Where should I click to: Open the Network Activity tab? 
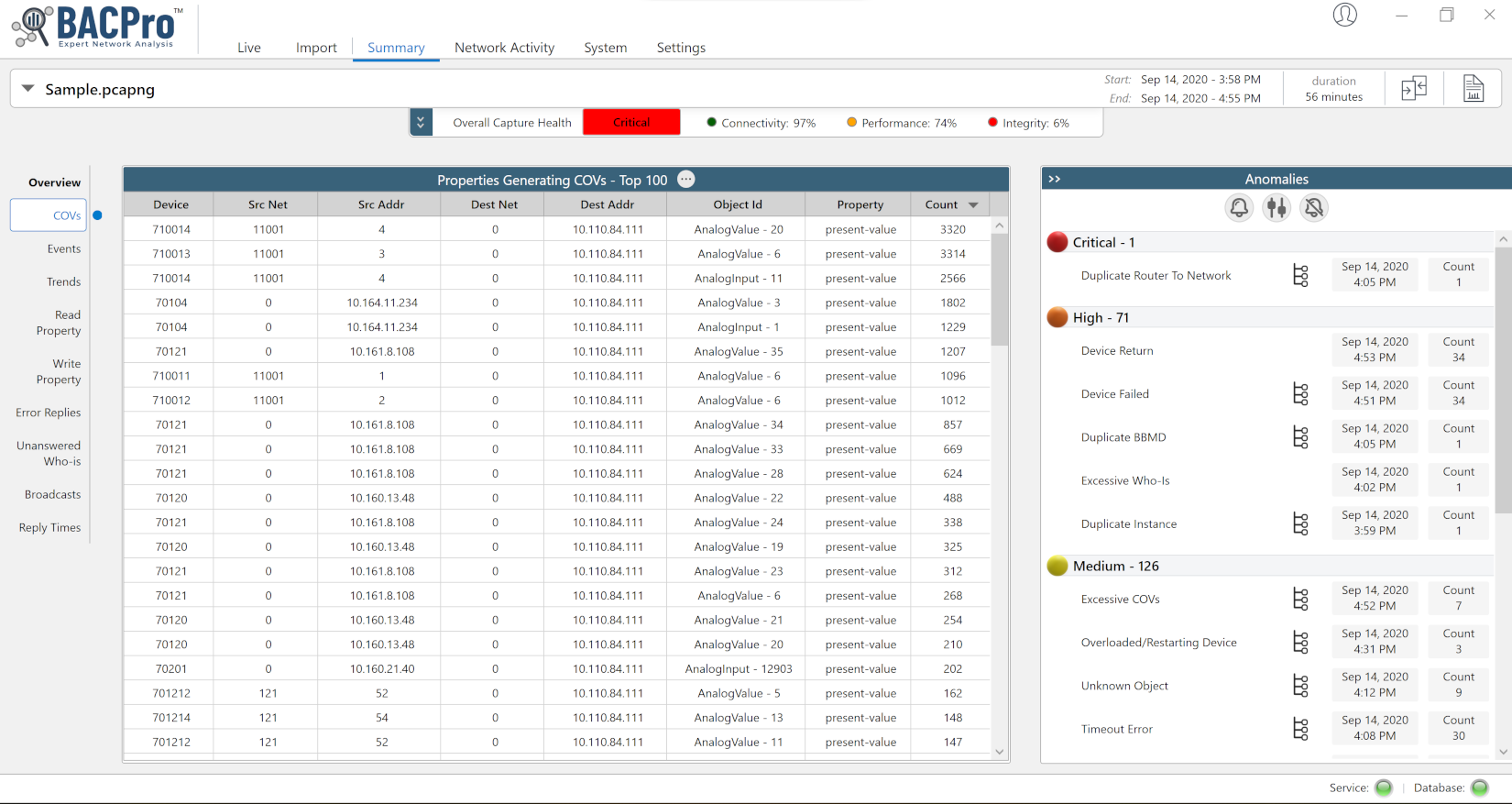504,48
